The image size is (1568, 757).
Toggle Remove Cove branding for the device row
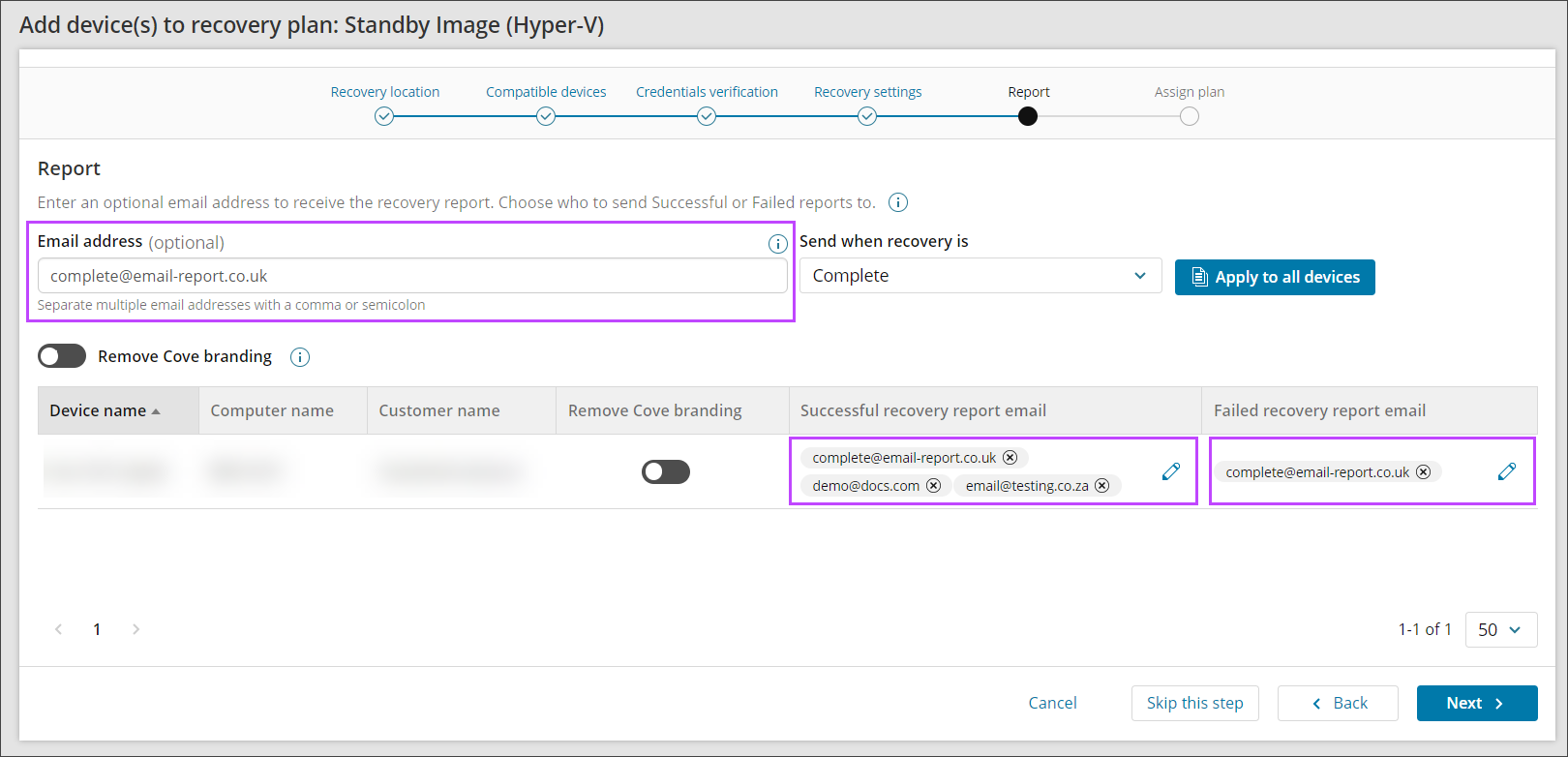tap(666, 471)
